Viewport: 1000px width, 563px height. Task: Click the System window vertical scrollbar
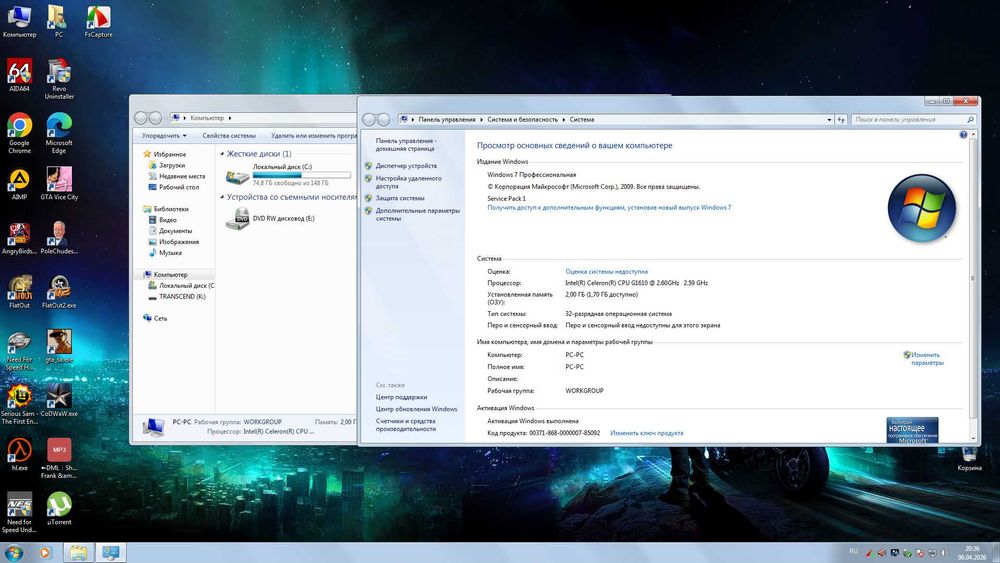(973, 285)
